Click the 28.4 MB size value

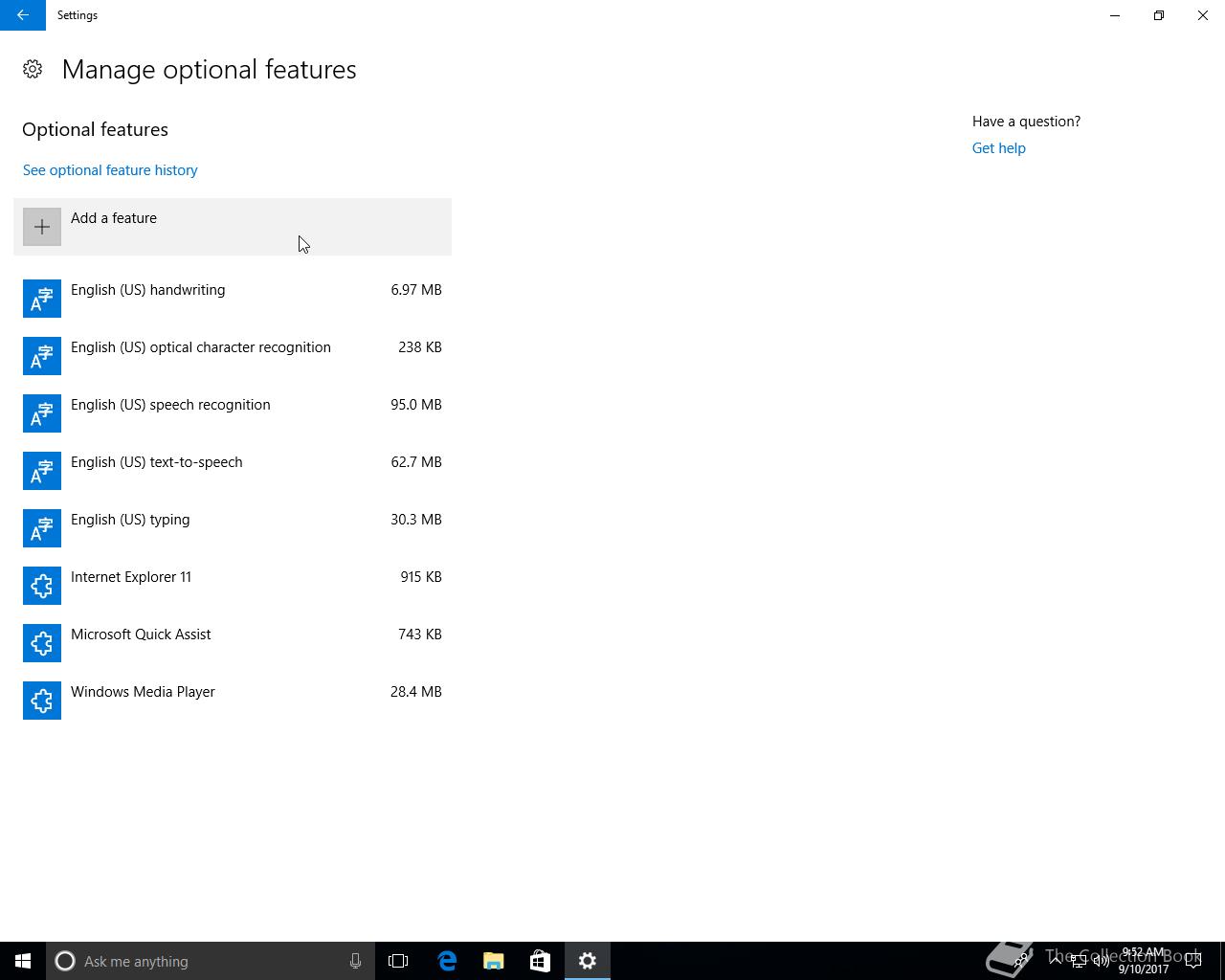coord(416,692)
